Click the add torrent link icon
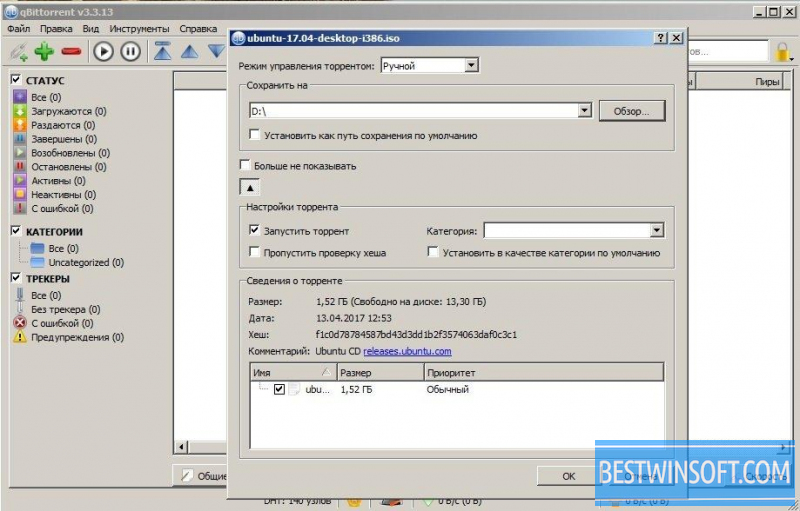This screenshot has height=511, width=800. [19, 52]
